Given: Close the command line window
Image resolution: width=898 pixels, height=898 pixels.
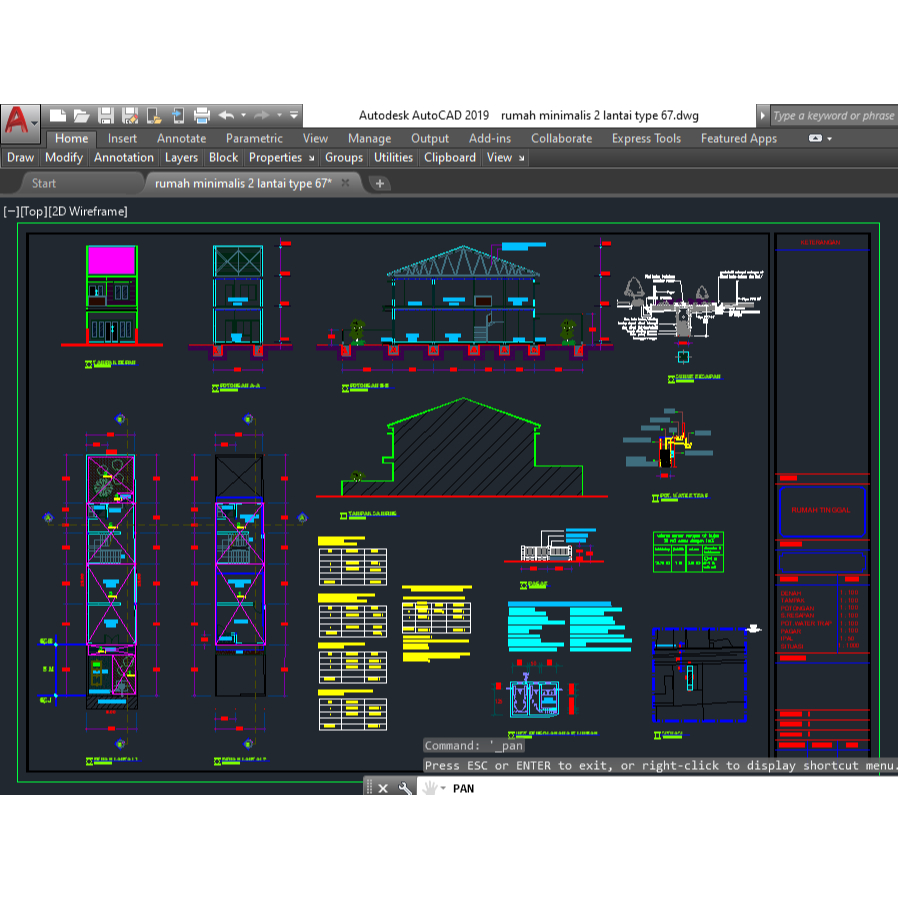Looking at the screenshot, I should point(383,789).
